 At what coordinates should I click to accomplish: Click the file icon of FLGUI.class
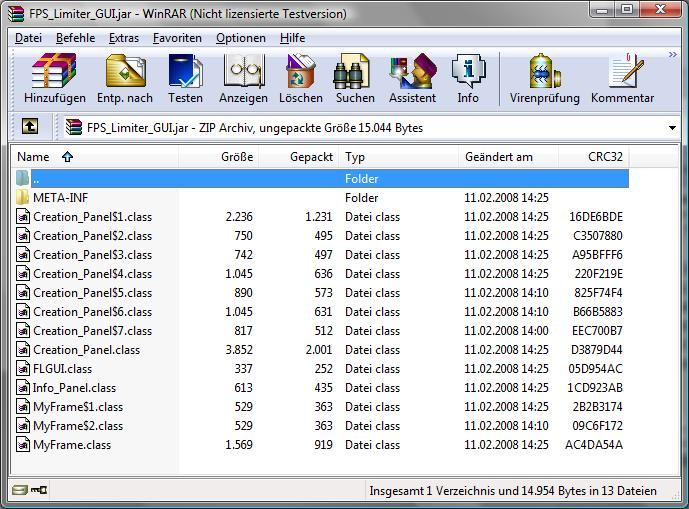[x=22, y=368]
